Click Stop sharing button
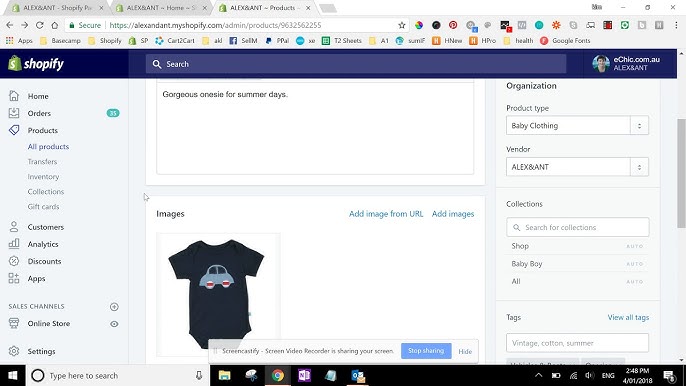Screen dimensions: 686x386 point(426,351)
